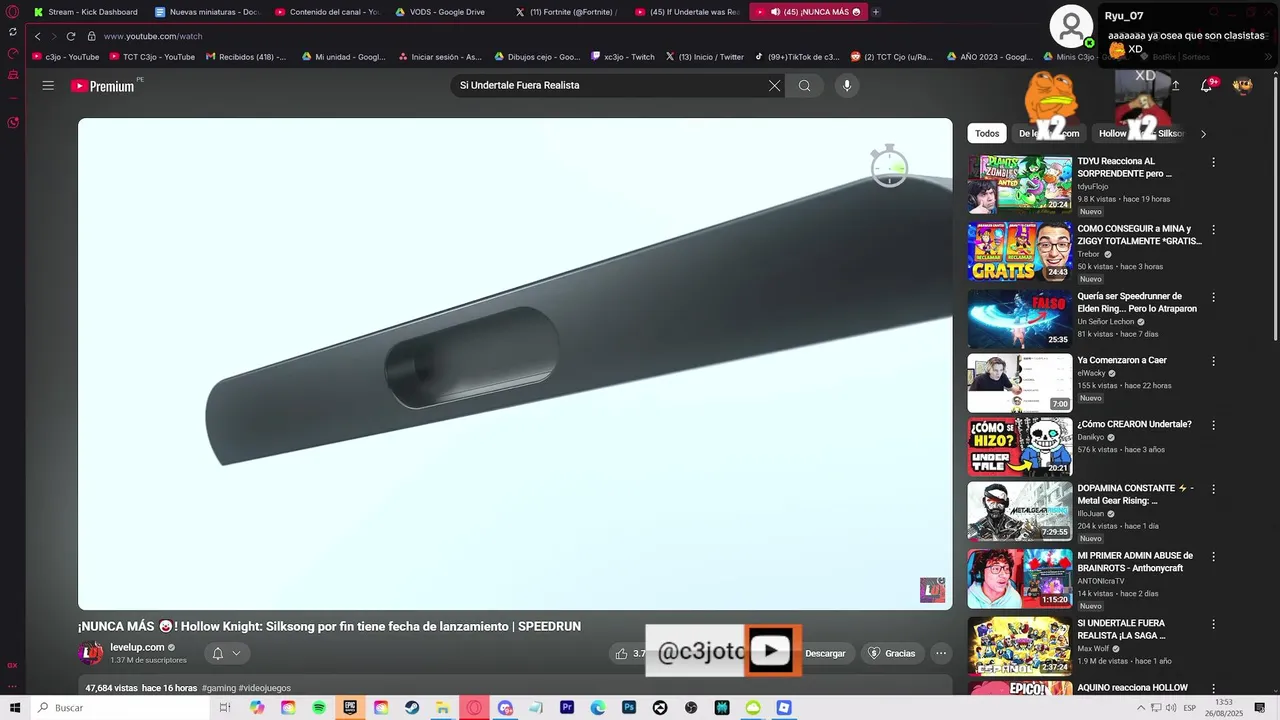Click the Descargar button
This screenshot has width=1280, height=720.
pos(825,653)
